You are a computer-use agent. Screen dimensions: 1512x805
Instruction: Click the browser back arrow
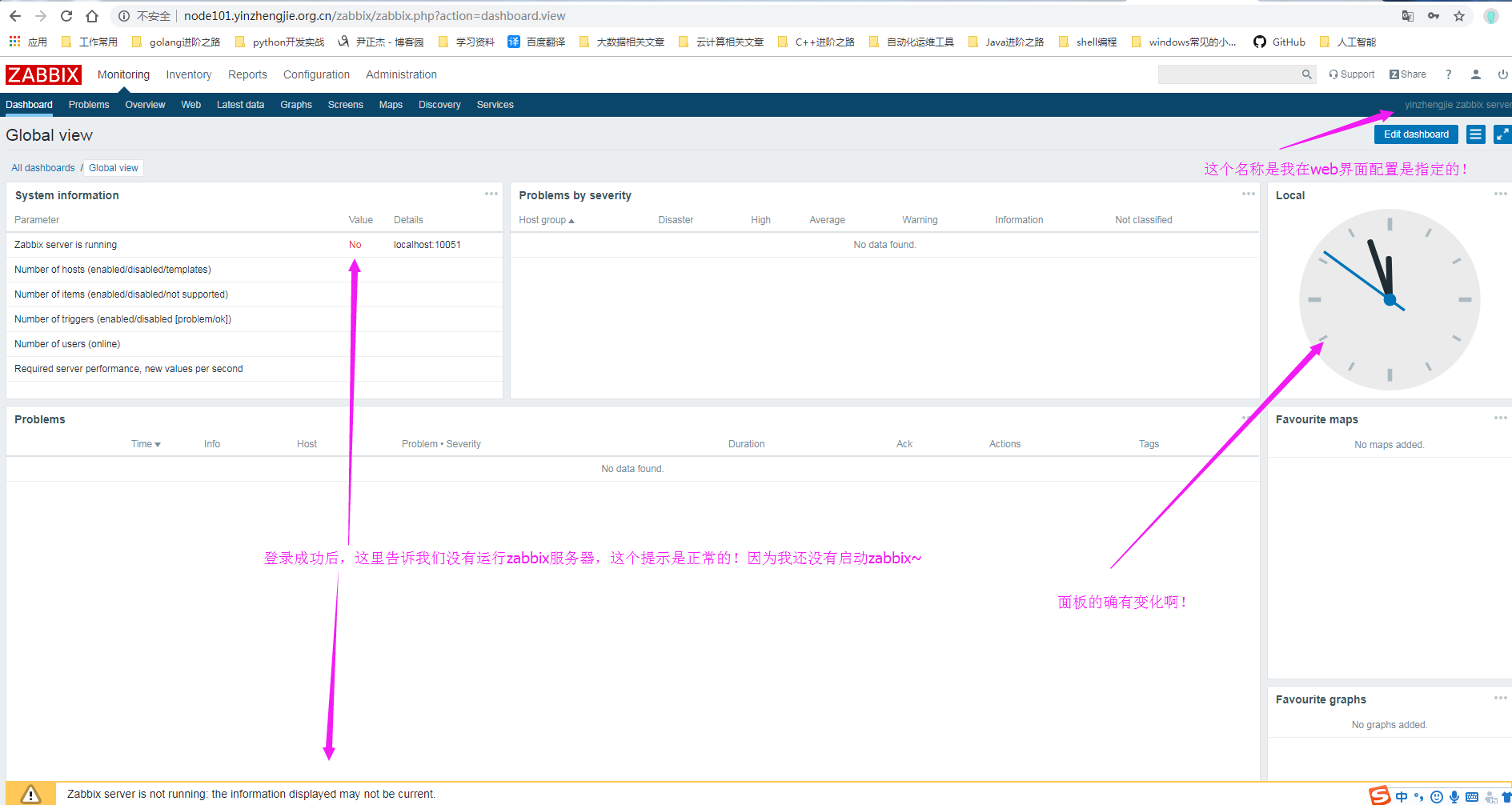pos(15,16)
